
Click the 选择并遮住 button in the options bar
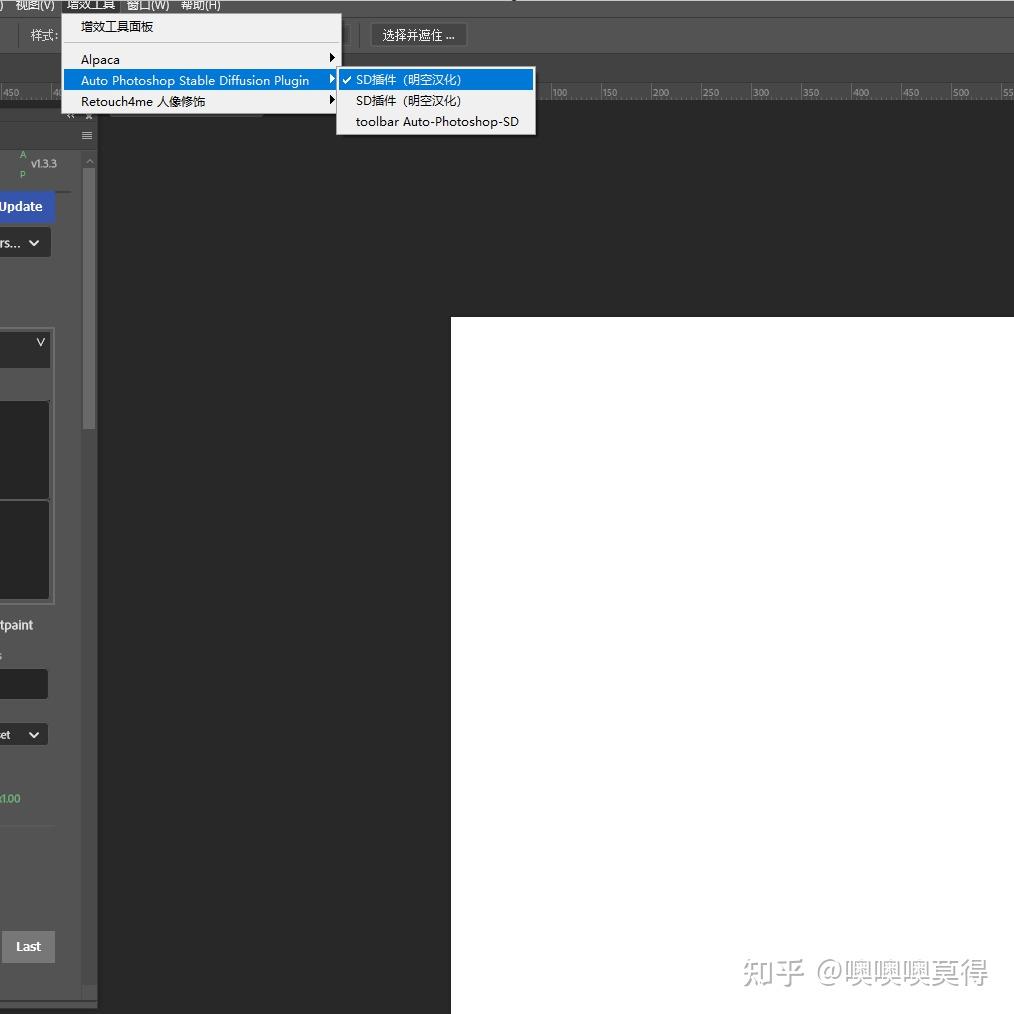[x=418, y=34]
